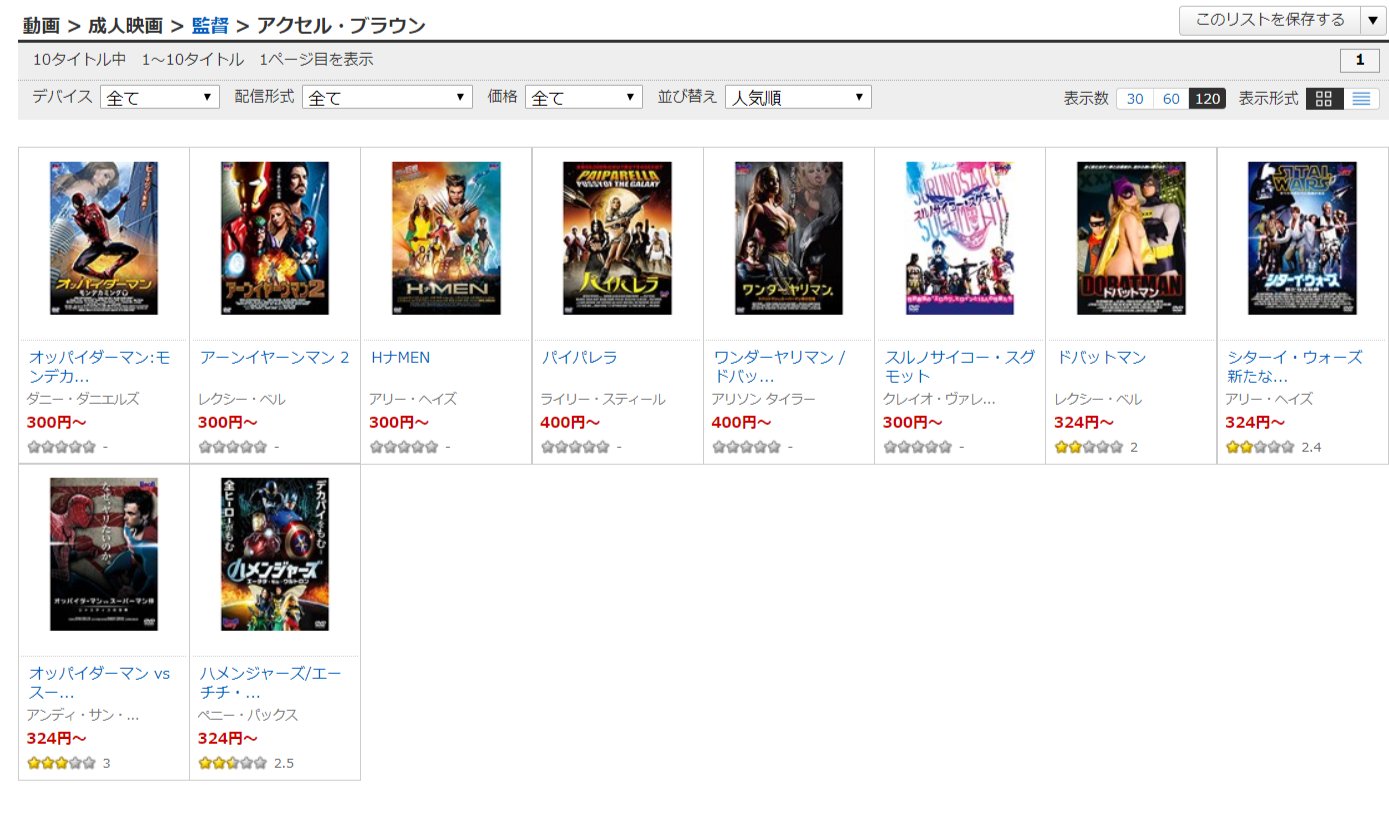This screenshot has width=1389, height=814.
Task: Switch to list display format icon
Action: pyautogui.click(x=1361, y=98)
